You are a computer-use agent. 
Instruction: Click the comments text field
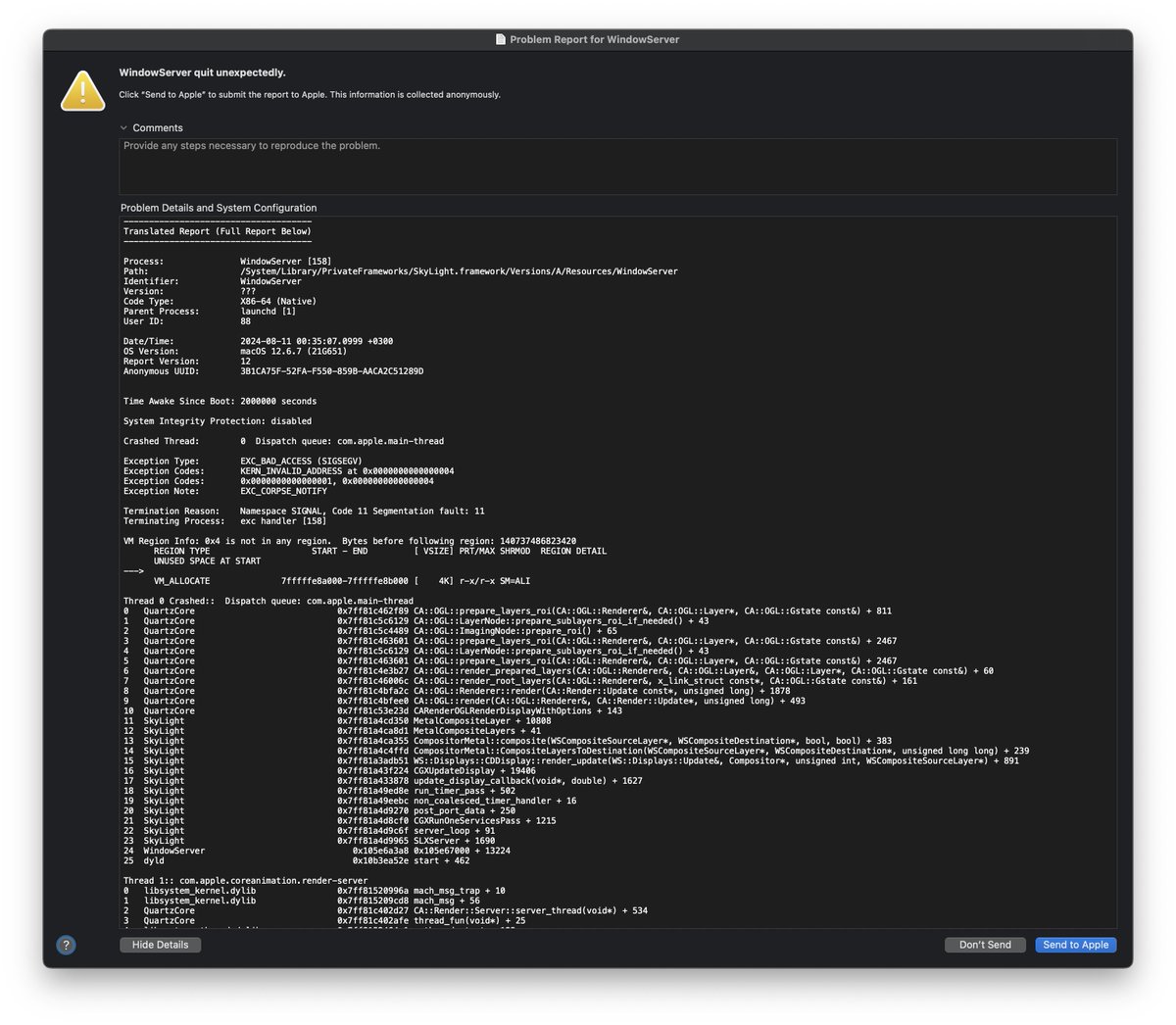617,166
